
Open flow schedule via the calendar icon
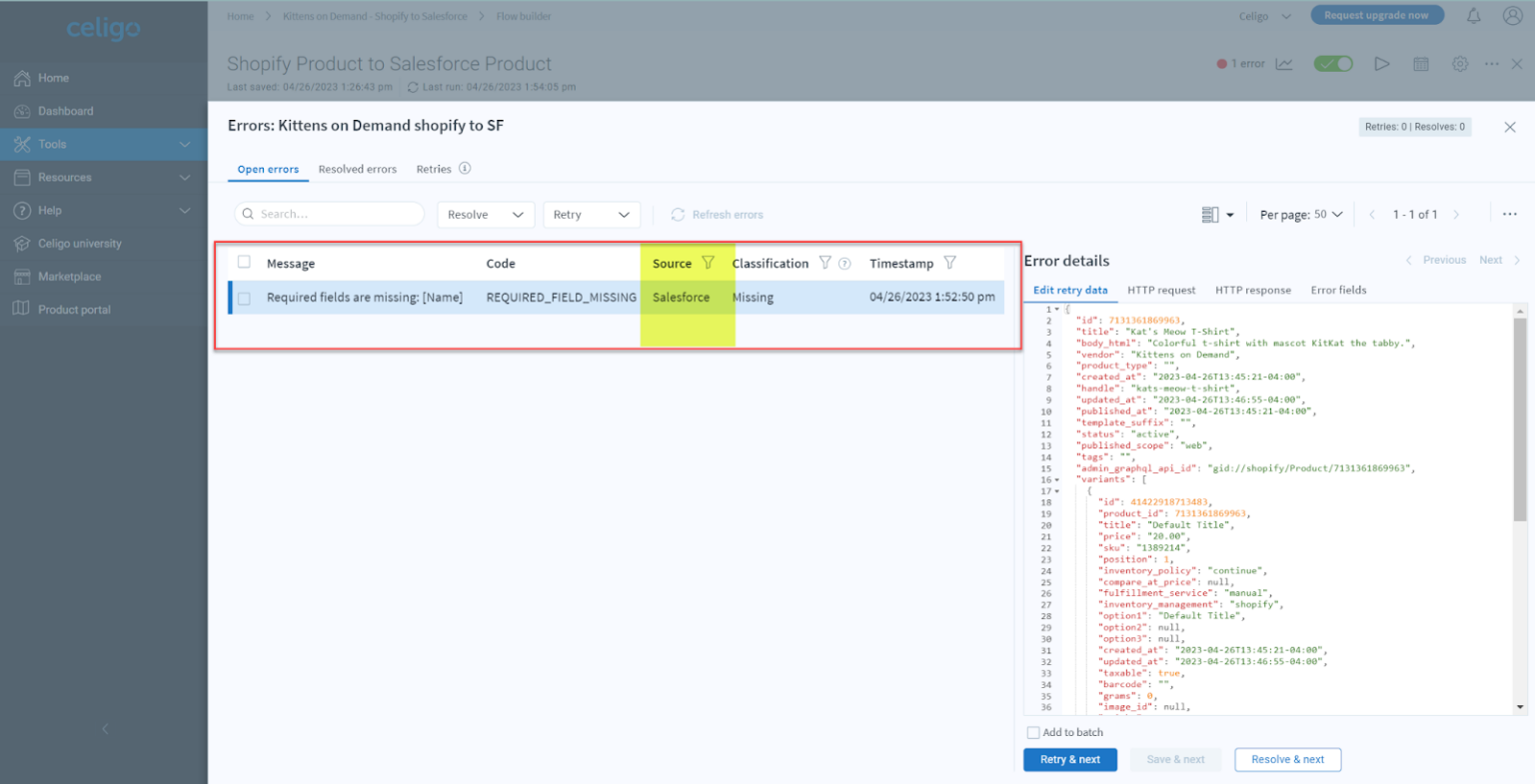1421,63
